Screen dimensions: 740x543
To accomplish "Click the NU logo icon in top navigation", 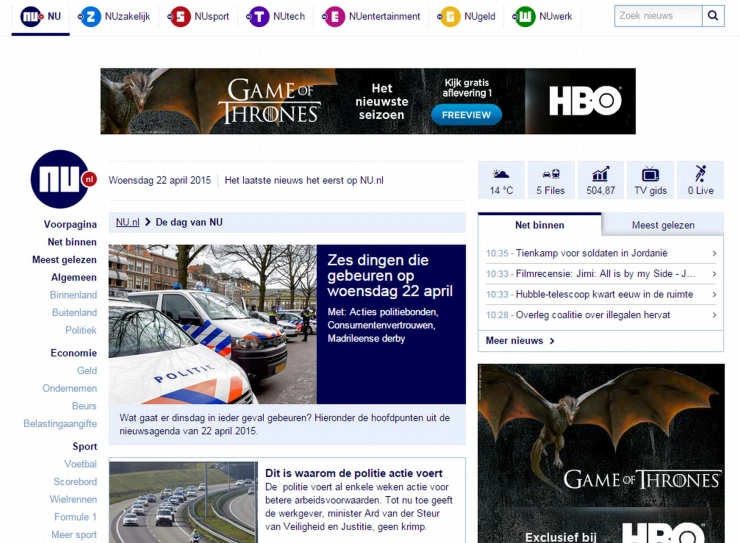I will [32, 17].
